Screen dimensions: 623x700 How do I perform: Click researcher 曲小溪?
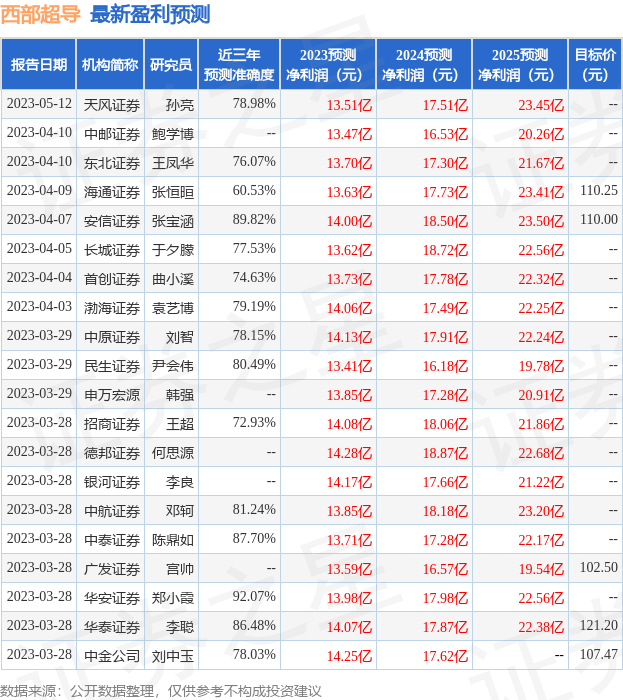pyautogui.click(x=173, y=279)
